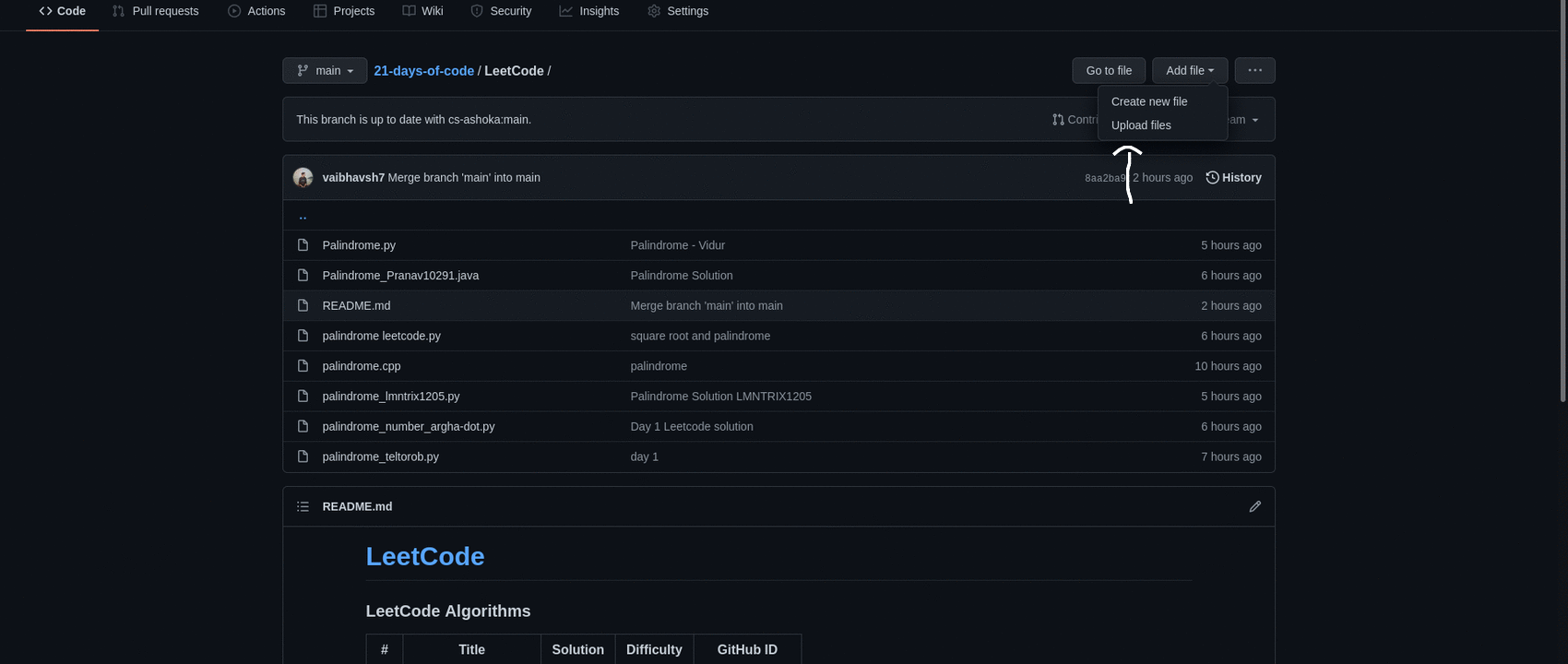This screenshot has height=664, width=1568.
Task: Click file icon beside palindrome_number_argha-dot.py
Action: (303, 427)
